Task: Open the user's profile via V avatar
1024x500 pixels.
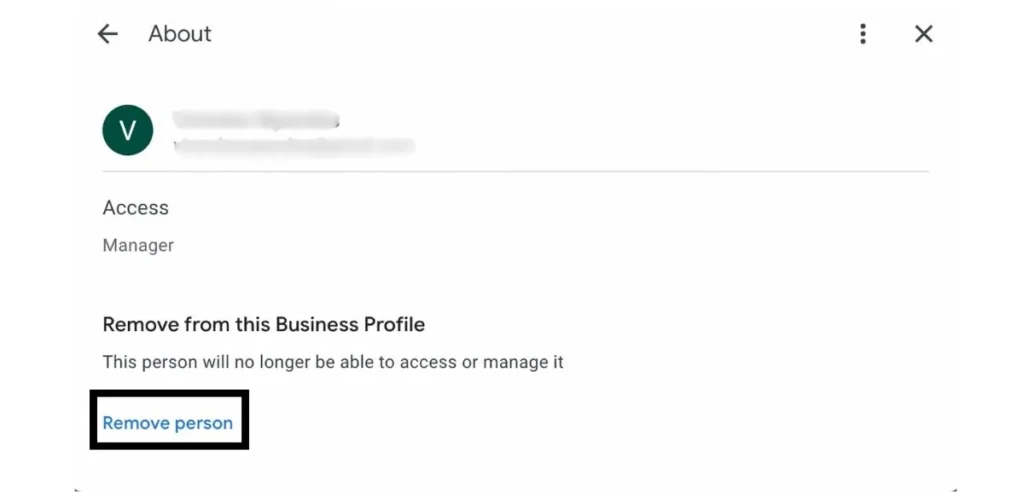Action: (x=127, y=131)
